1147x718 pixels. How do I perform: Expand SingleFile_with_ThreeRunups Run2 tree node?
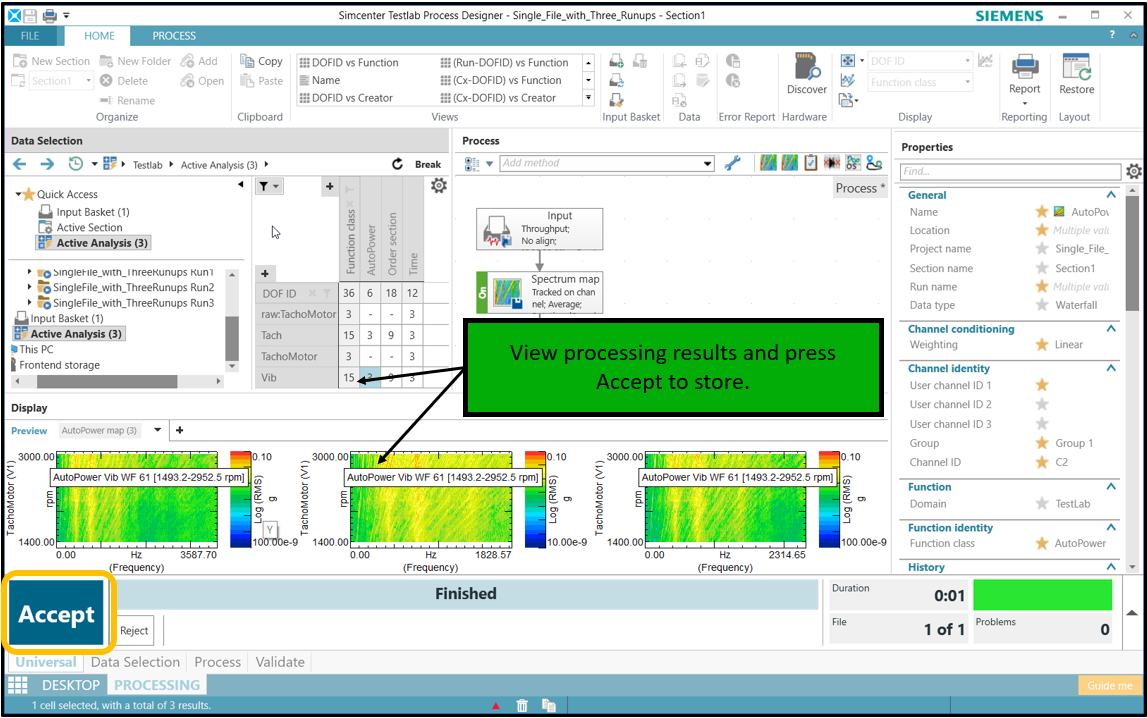pyautogui.click(x=30, y=288)
